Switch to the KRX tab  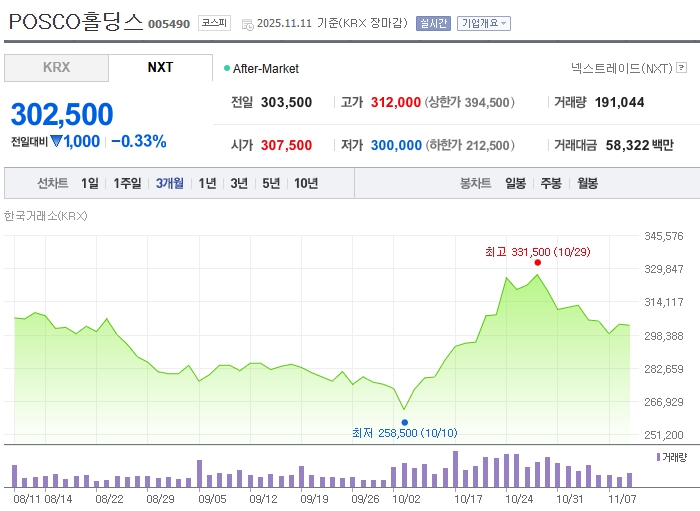[x=56, y=67]
